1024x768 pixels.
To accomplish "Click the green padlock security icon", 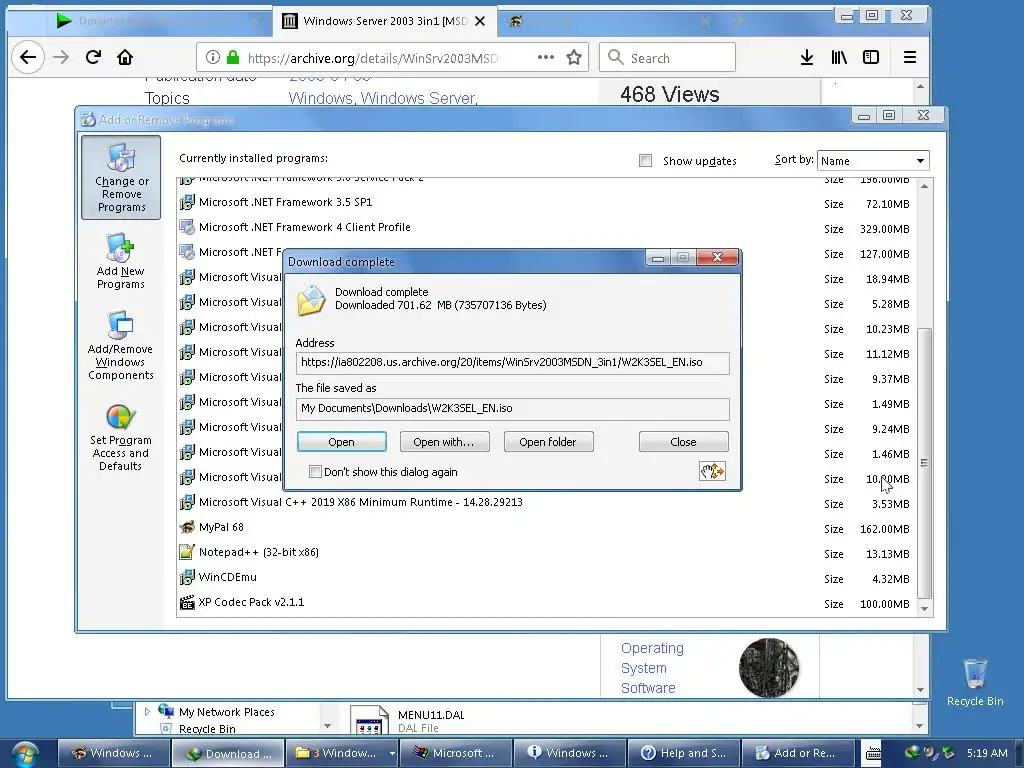I will click(233, 57).
